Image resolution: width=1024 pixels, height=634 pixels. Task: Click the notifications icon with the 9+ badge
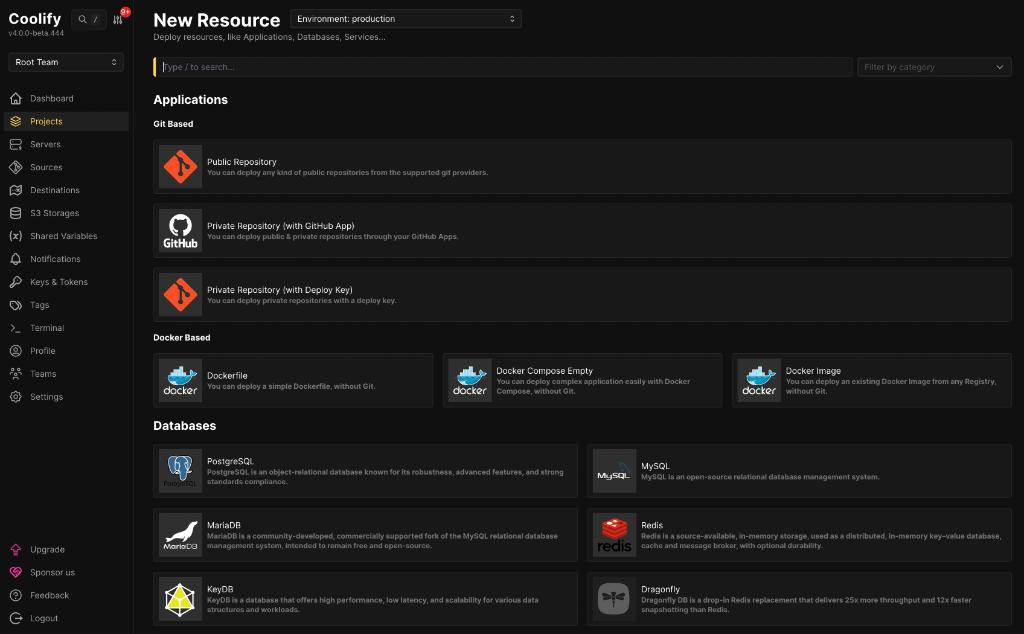click(x=119, y=18)
